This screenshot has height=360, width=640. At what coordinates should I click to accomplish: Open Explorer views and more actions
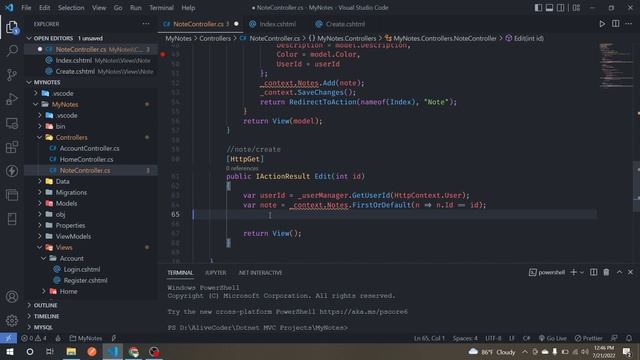(x=146, y=24)
